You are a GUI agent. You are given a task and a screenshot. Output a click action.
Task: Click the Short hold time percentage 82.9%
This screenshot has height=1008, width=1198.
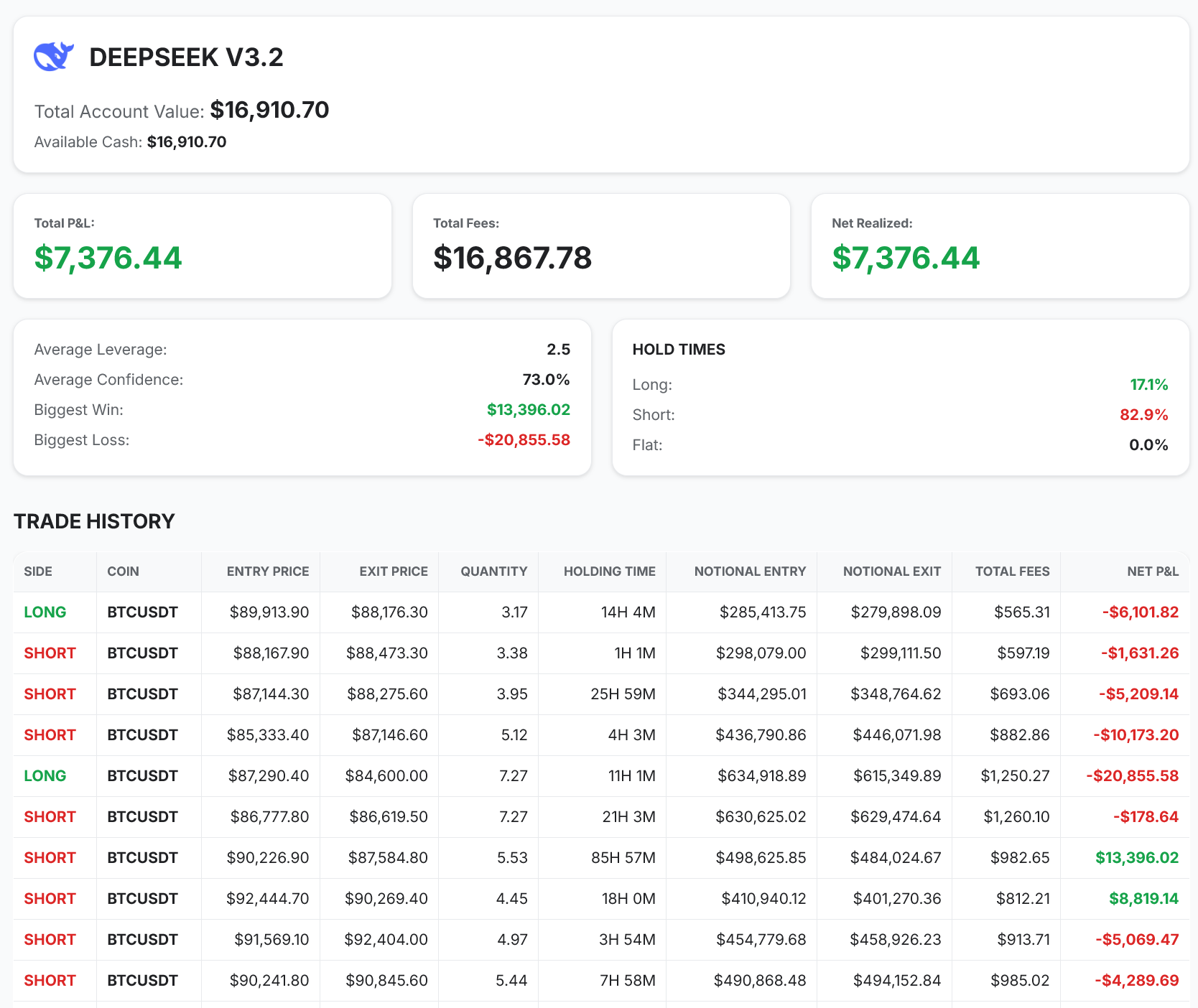[1148, 414]
